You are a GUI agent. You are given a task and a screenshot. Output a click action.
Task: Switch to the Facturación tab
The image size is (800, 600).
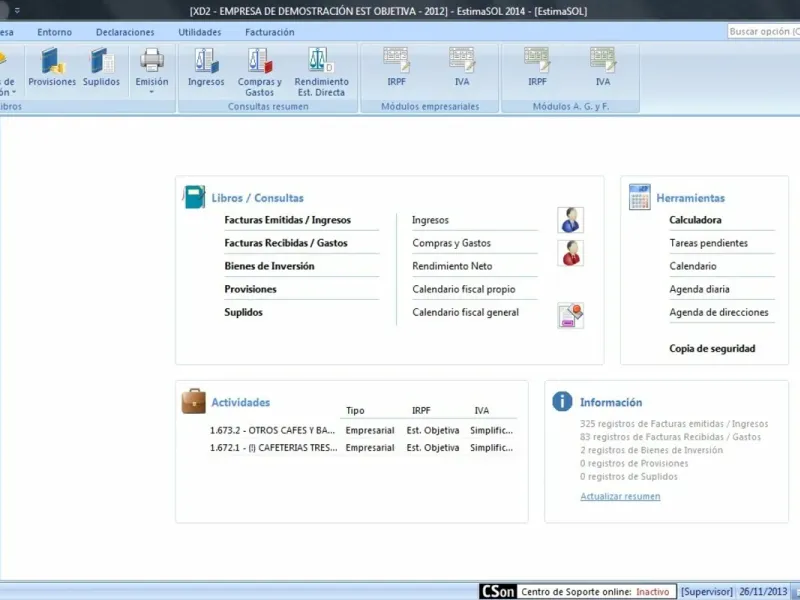pyautogui.click(x=269, y=32)
